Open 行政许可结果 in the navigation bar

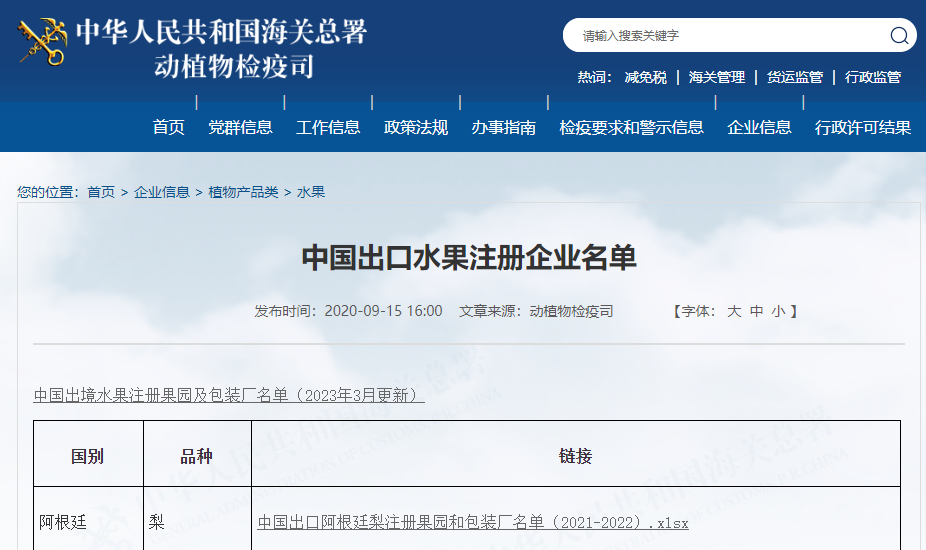pyautogui.click(x=863, y=127)
